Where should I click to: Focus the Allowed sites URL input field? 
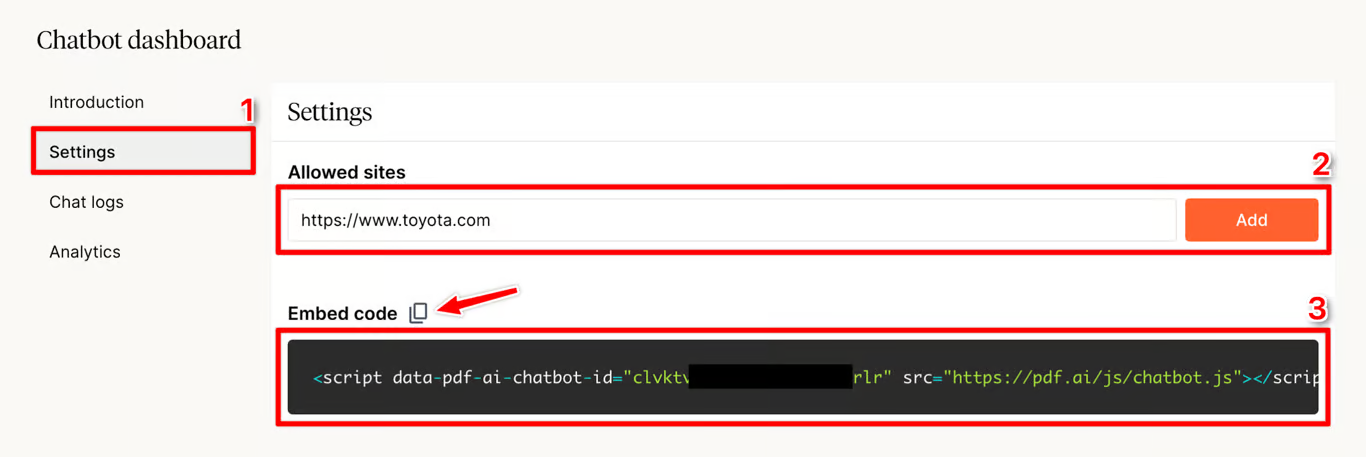point(732,220)
